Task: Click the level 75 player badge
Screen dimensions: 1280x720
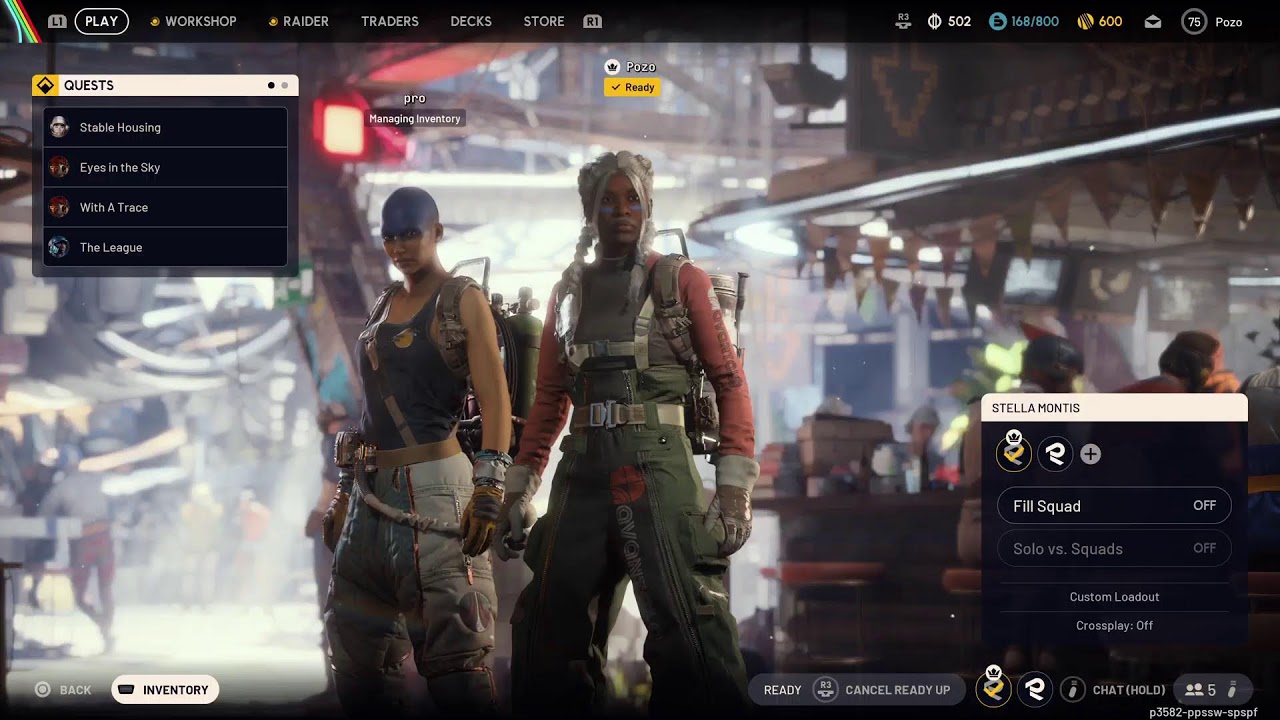Action: (x=1194, y=21)
